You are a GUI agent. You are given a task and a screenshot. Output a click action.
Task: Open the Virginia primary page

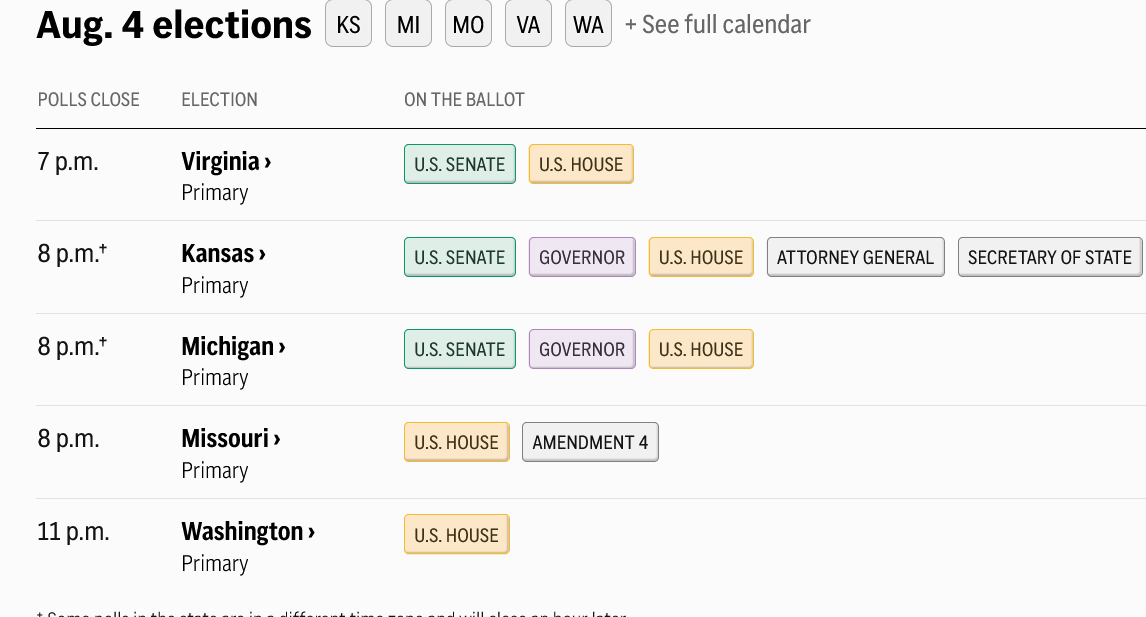[227, 162]
